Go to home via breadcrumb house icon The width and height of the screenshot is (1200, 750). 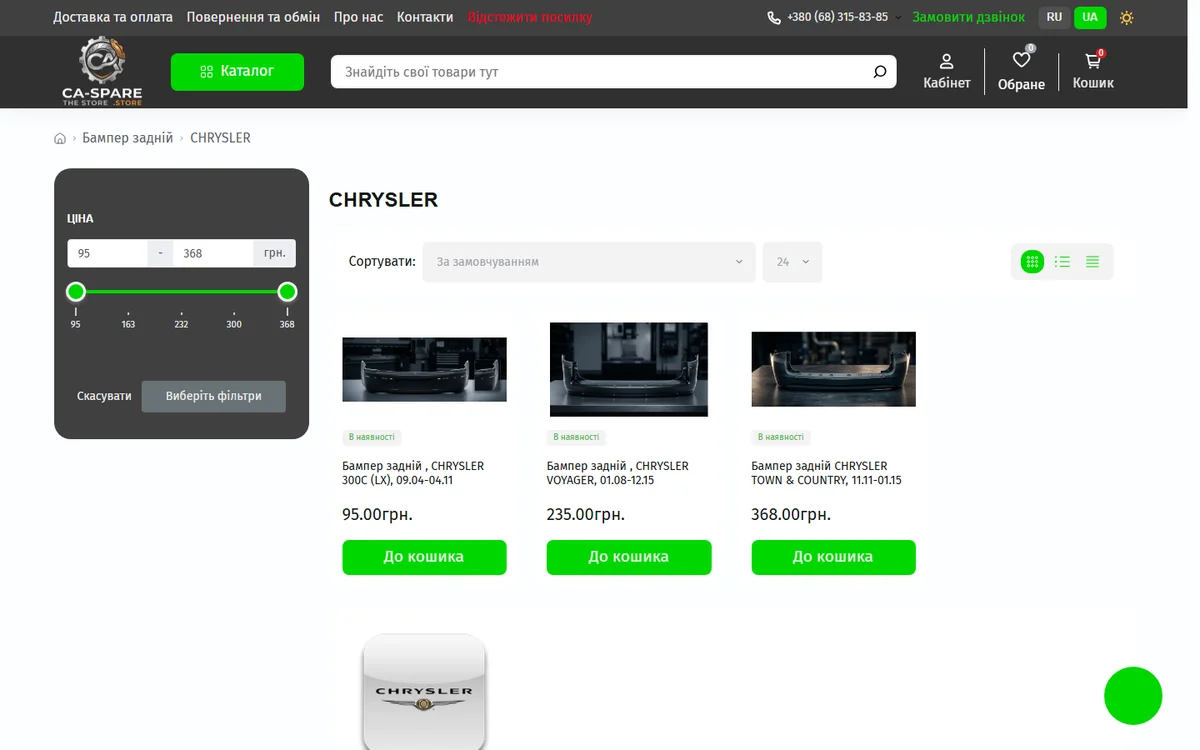coord(60,138)
